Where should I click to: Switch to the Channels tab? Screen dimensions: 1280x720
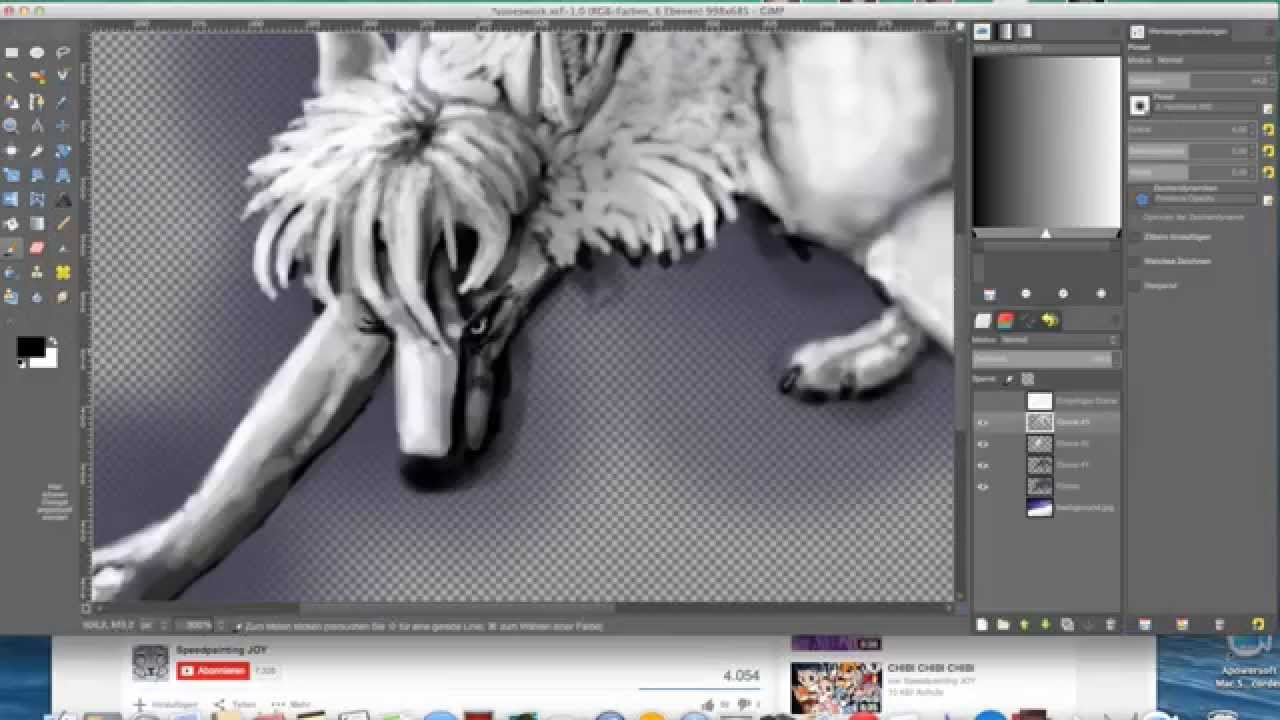(x=1006, y=321)
